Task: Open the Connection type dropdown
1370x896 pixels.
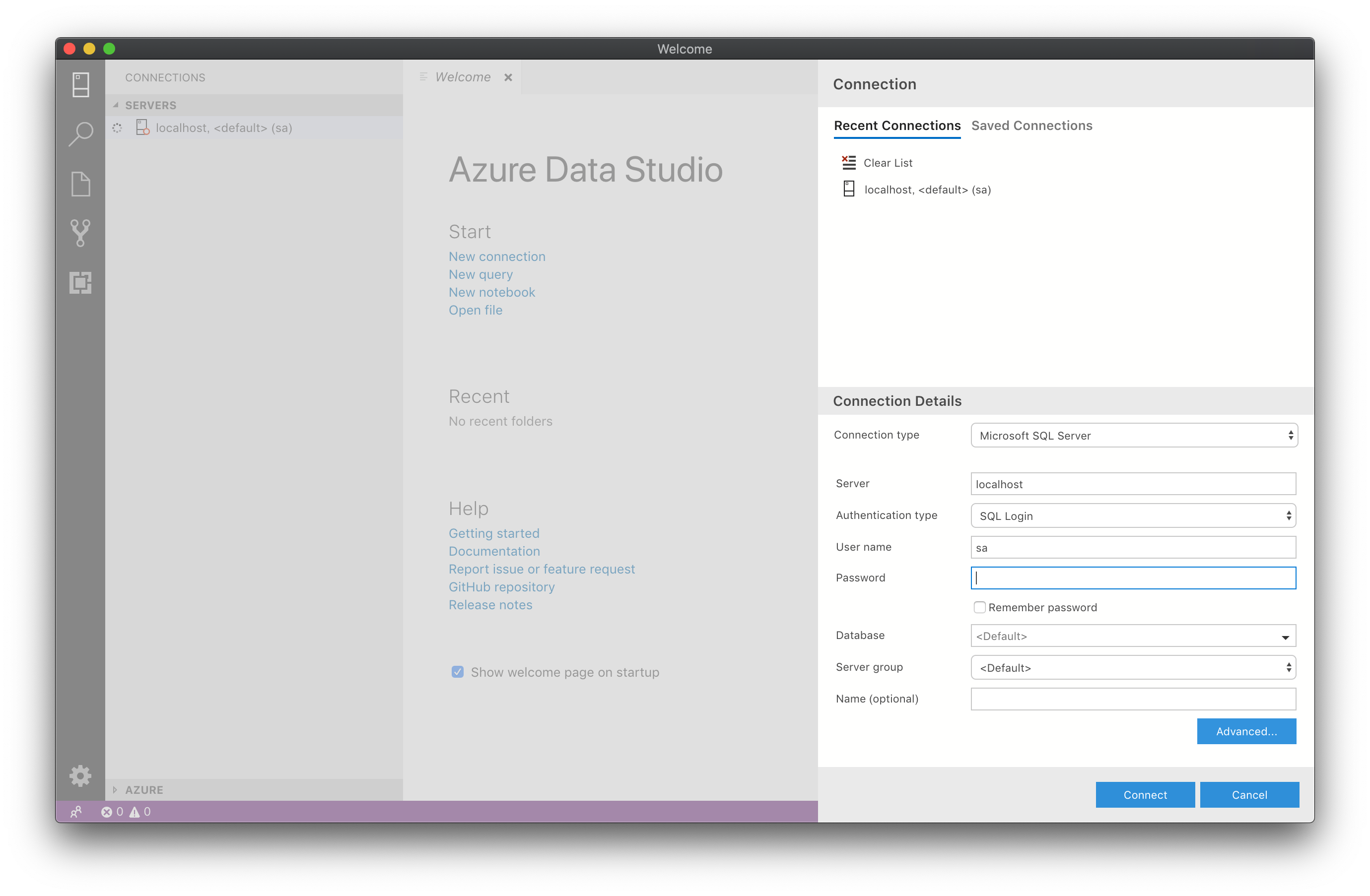Action: tap(1133, 435)
